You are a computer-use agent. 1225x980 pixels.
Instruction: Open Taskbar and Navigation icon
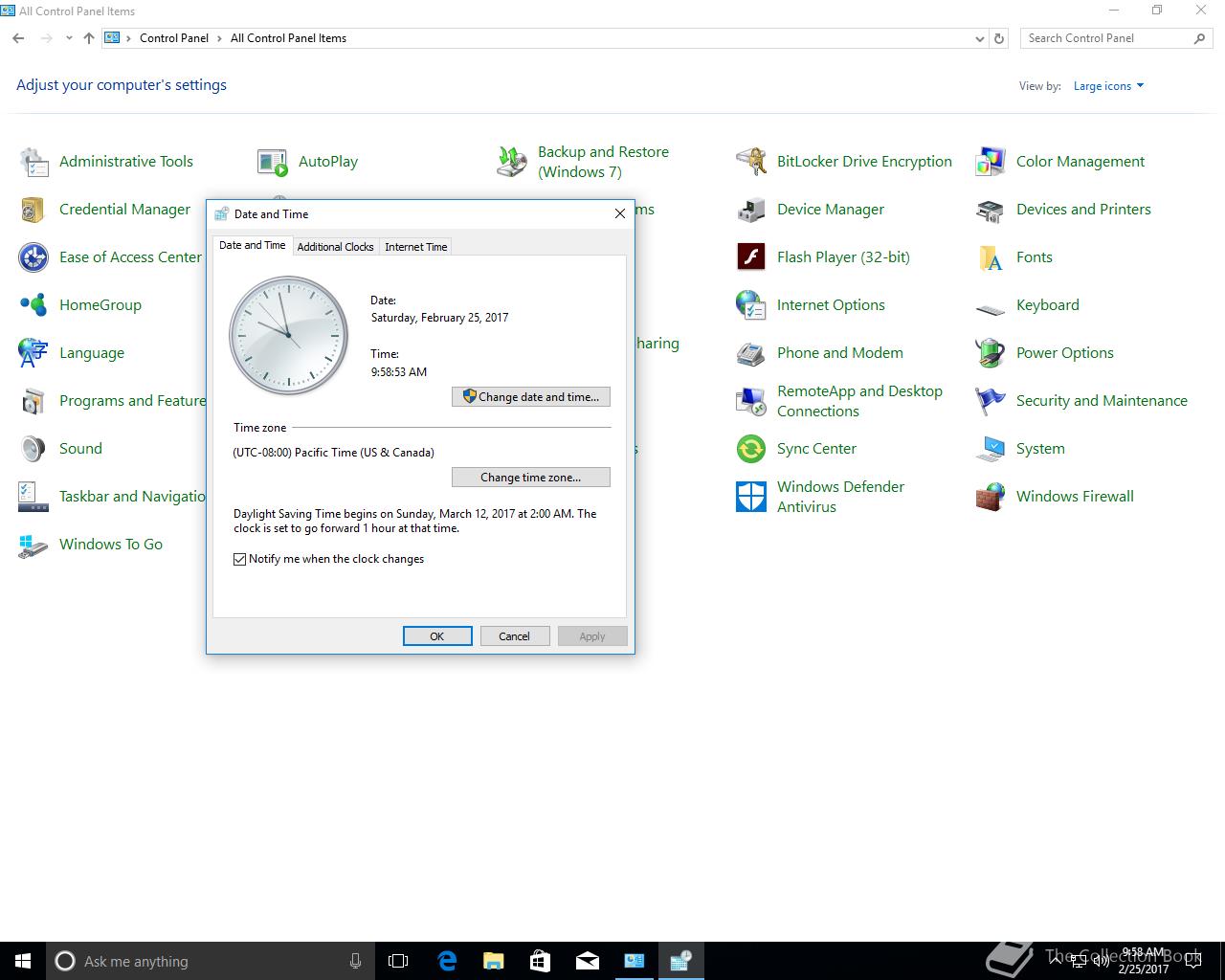tap(33, 497)
